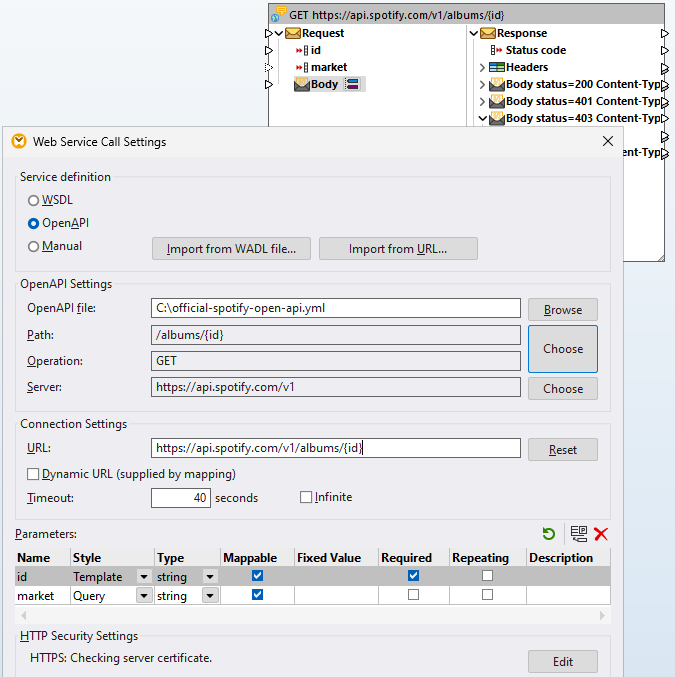
Task: Click the Response envelope icon
Action: pyautogui.click(x=489, y=33)
